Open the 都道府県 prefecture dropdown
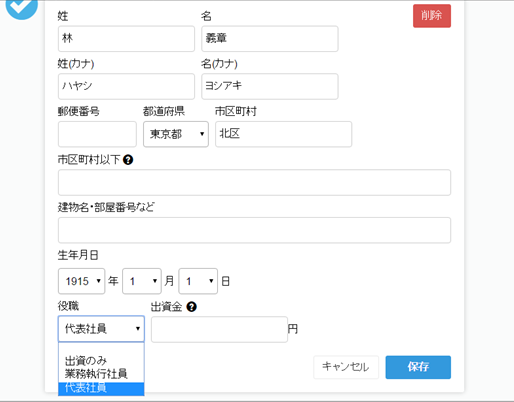Viewport: 514px width, 402px height. [176, 134]
